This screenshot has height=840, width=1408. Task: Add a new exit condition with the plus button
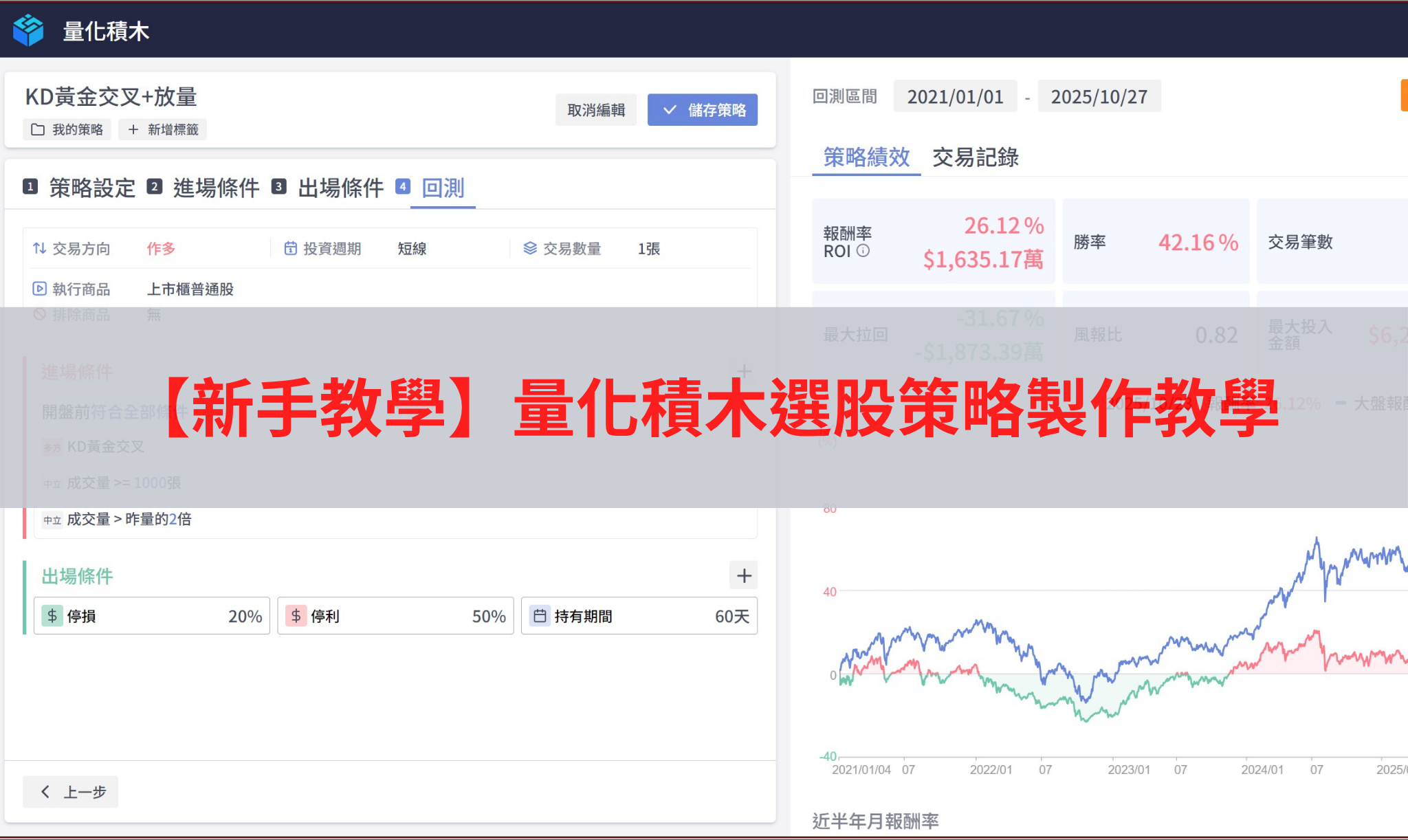743,575
